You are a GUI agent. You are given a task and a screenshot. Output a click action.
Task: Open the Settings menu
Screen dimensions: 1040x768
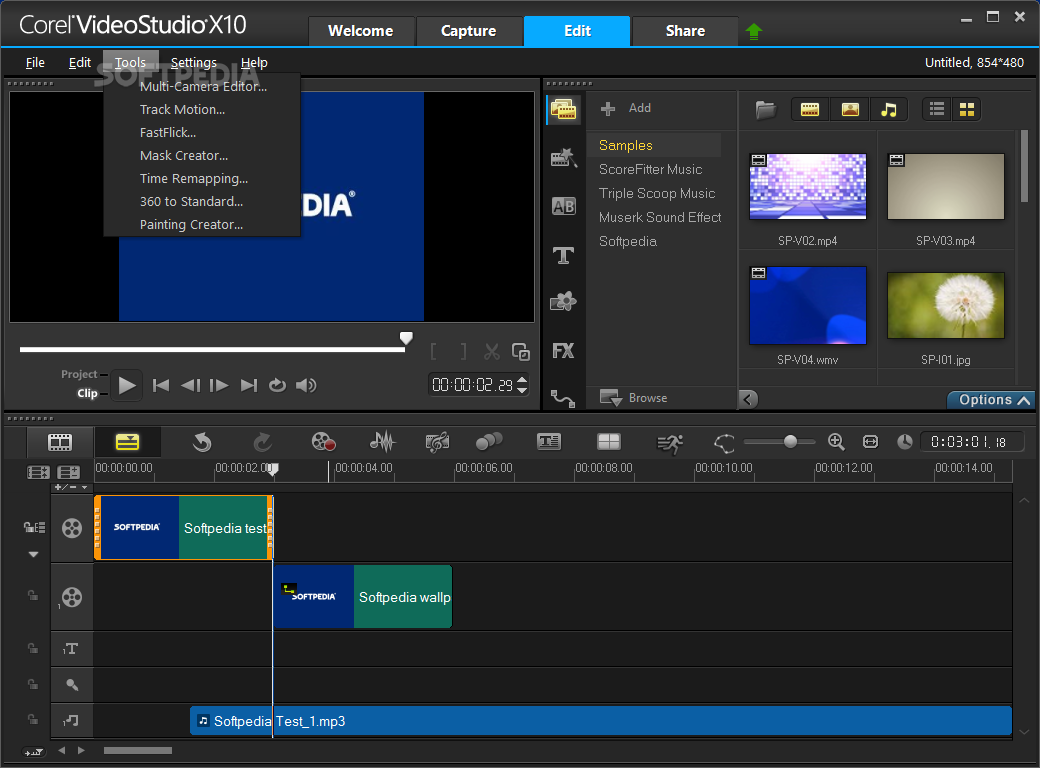tap(194, 62)
